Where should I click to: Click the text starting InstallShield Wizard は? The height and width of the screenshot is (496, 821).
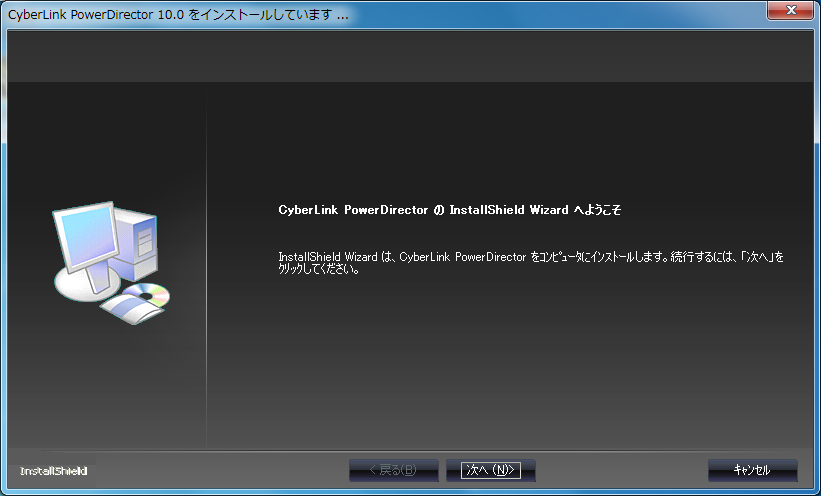click(531, 263)
